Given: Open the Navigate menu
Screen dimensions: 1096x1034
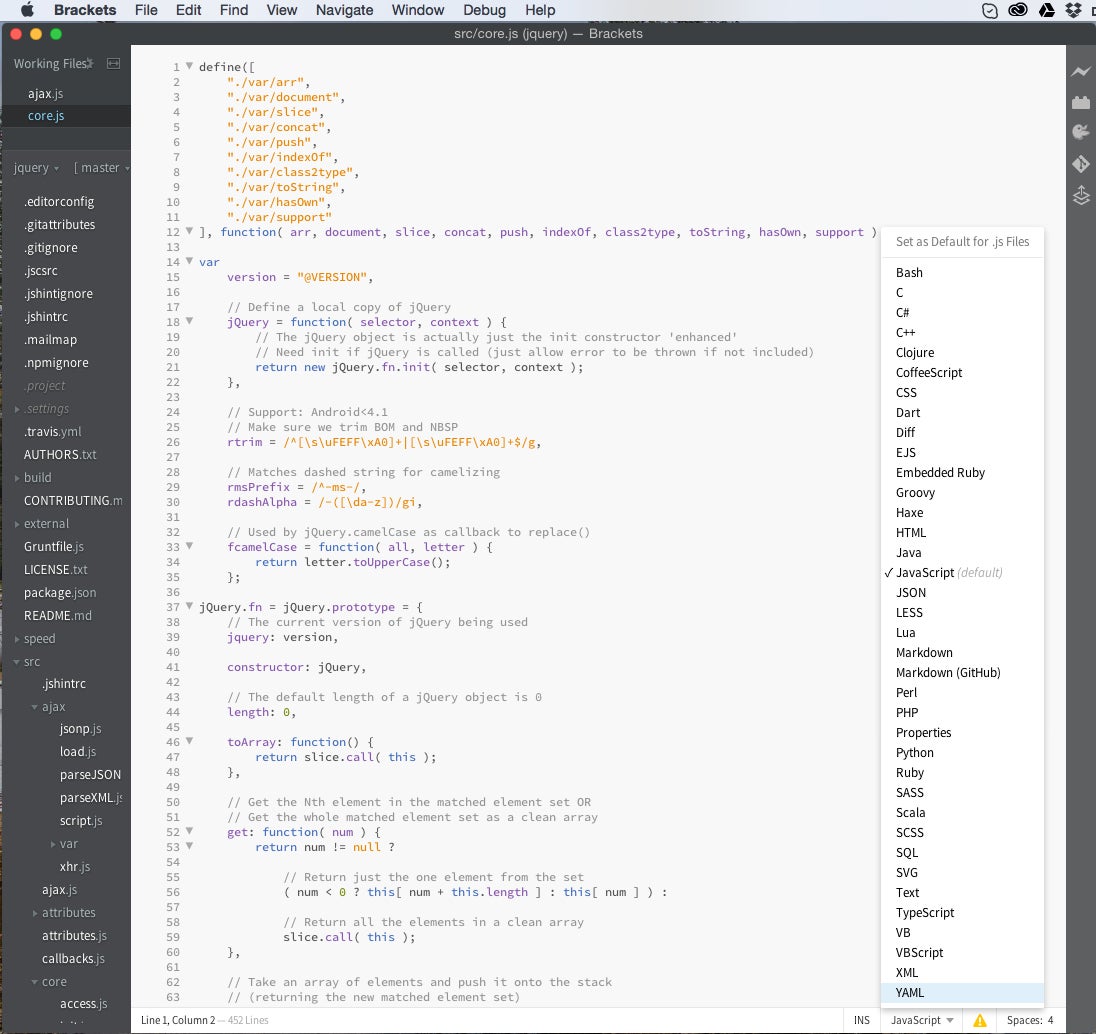Looking at the screenshot, I should [344, 10].
